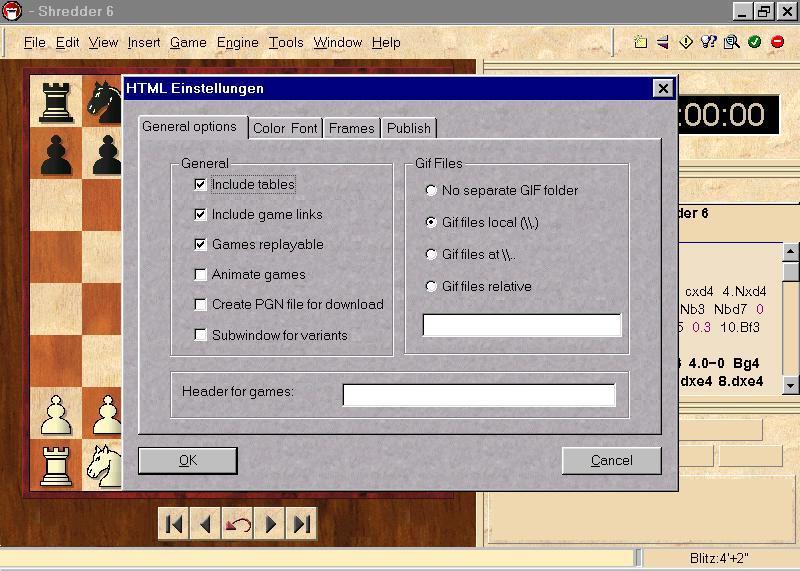Click the yellow warning diamond toolbar icon

pos(686,42)
